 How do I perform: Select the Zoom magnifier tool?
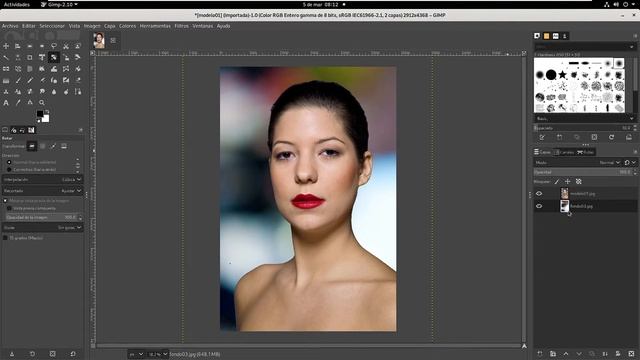(42, 103)
